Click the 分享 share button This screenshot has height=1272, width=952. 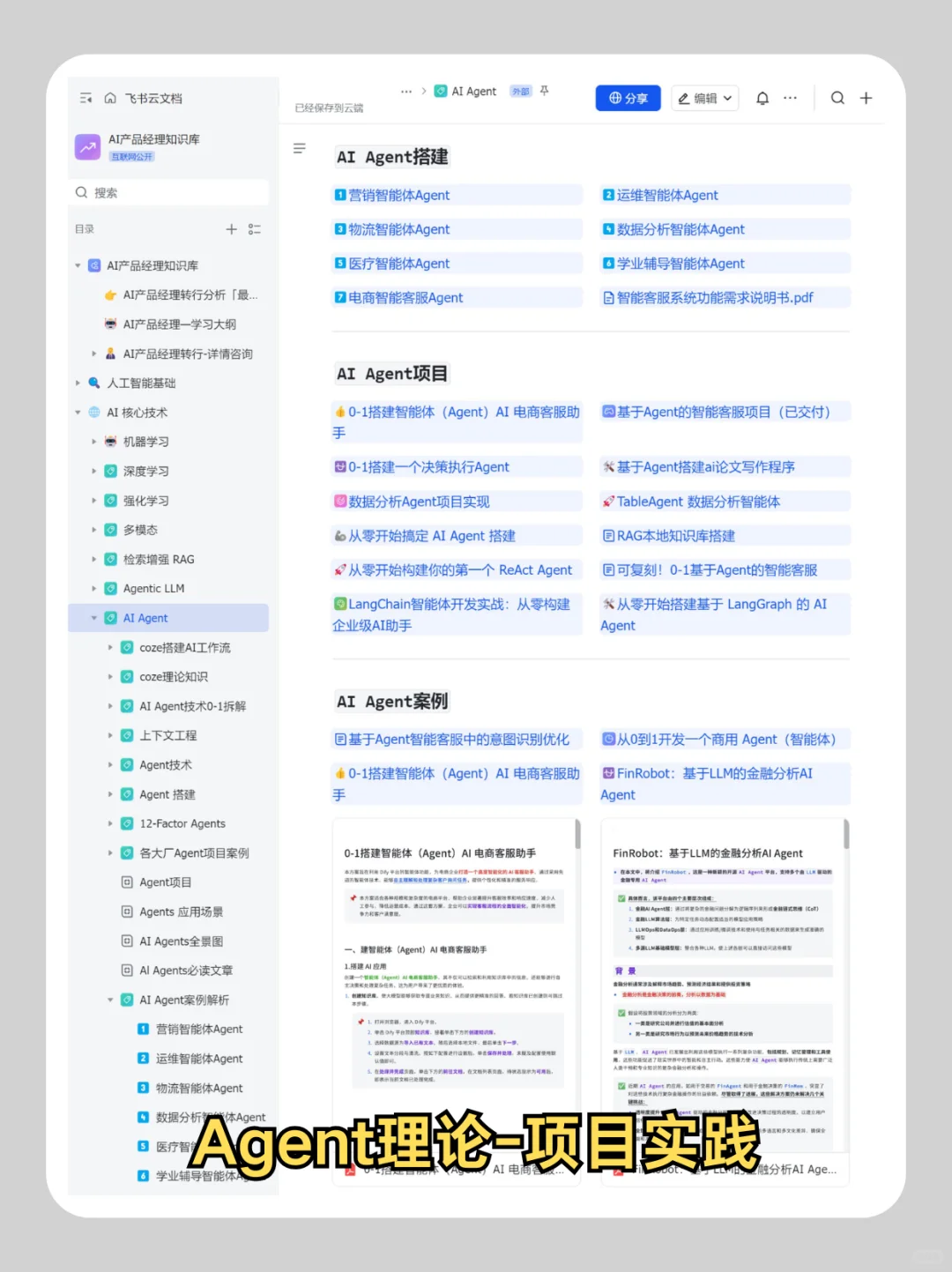click(x=628, y=98)
